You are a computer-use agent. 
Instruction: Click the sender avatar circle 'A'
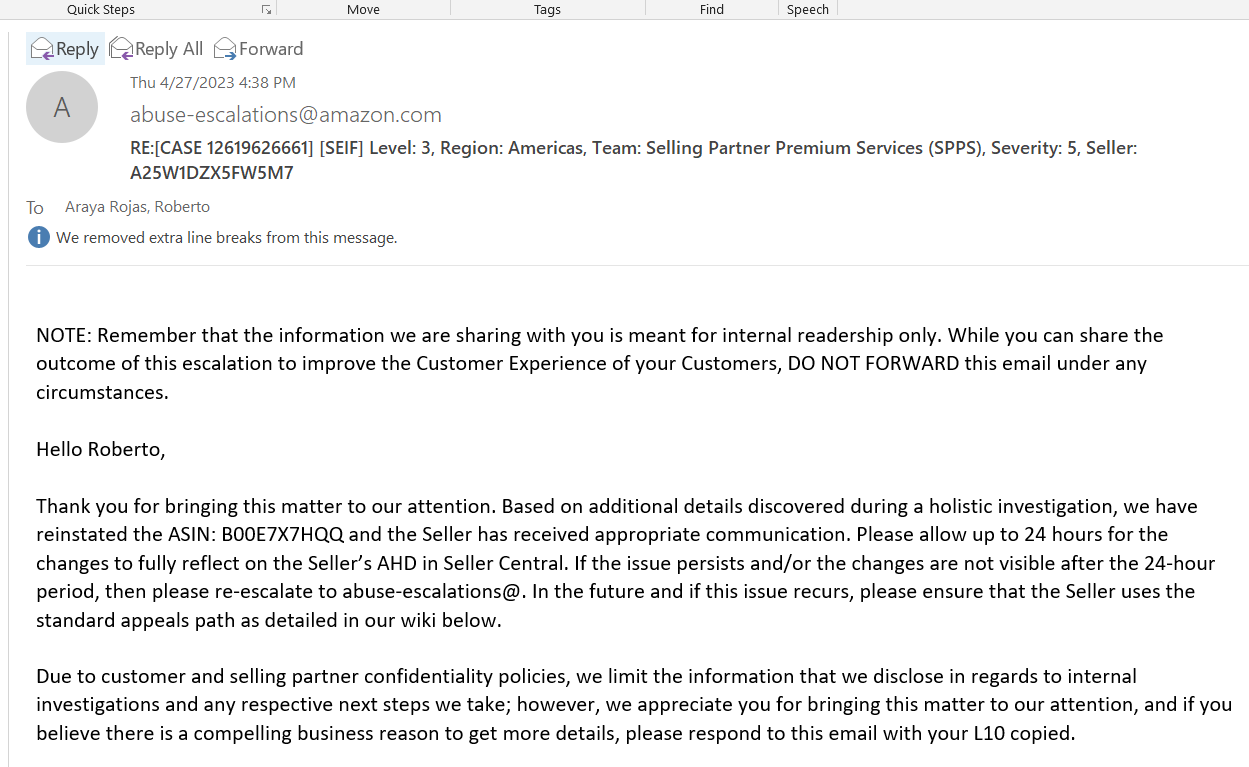pos(62,107)
